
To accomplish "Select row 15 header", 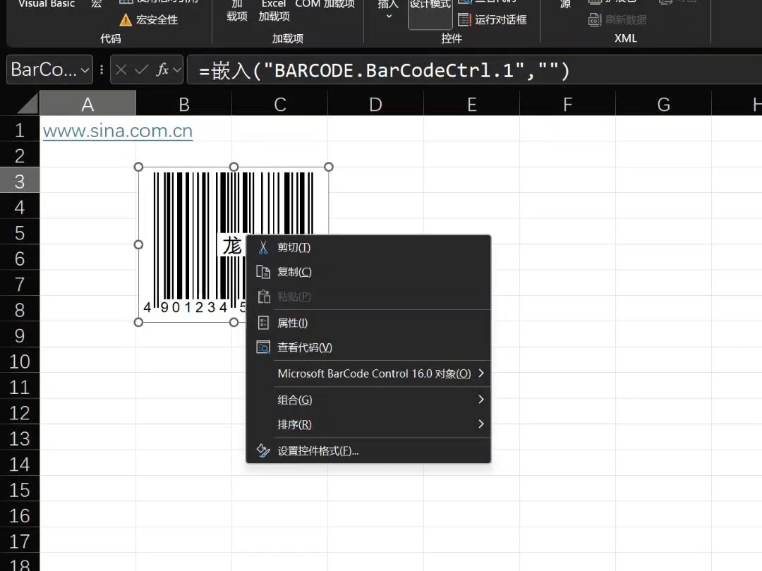I will point(19,490).
